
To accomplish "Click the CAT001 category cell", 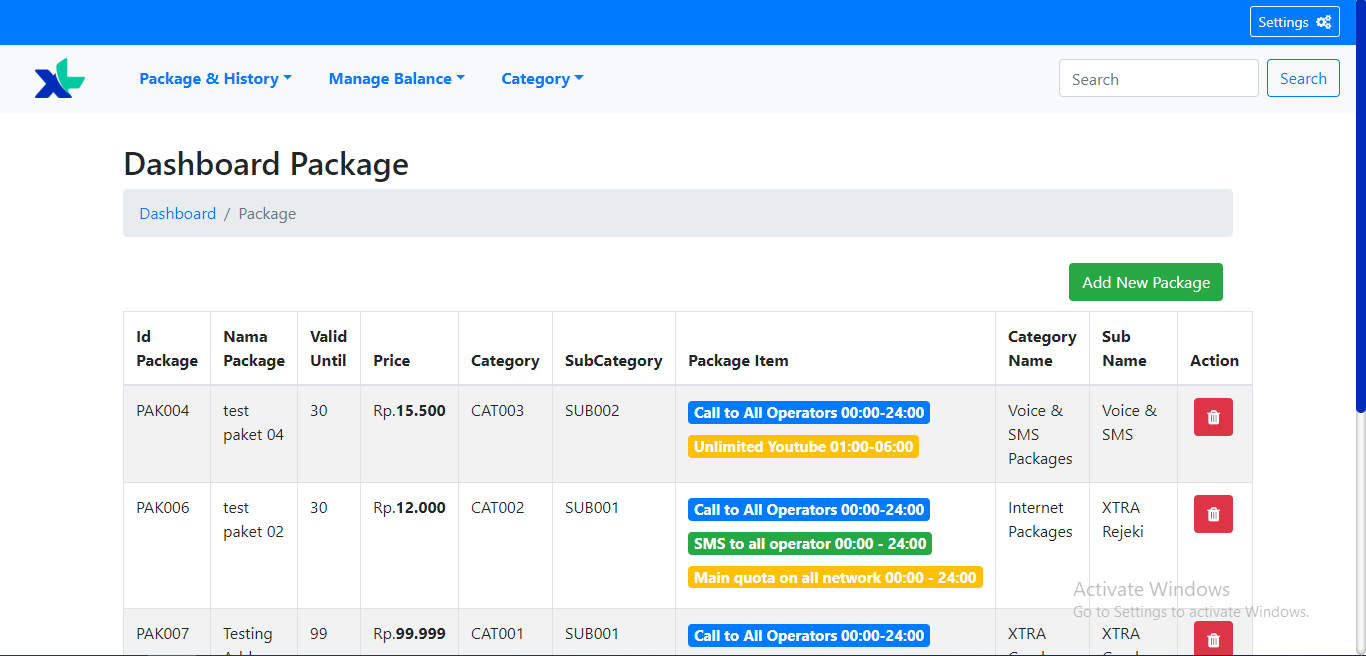I will pos(505,633).
